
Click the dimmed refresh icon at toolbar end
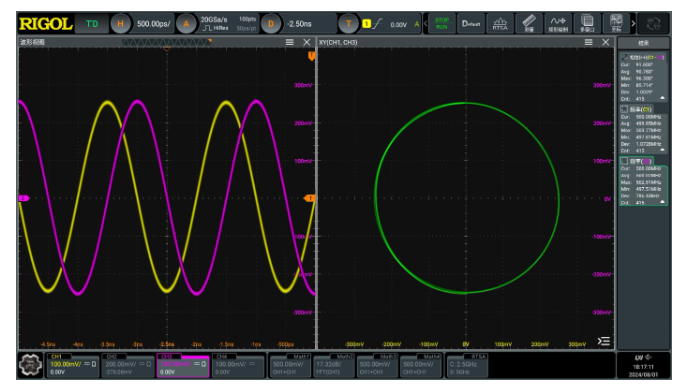pyautogui.click(x=653, y=24)
